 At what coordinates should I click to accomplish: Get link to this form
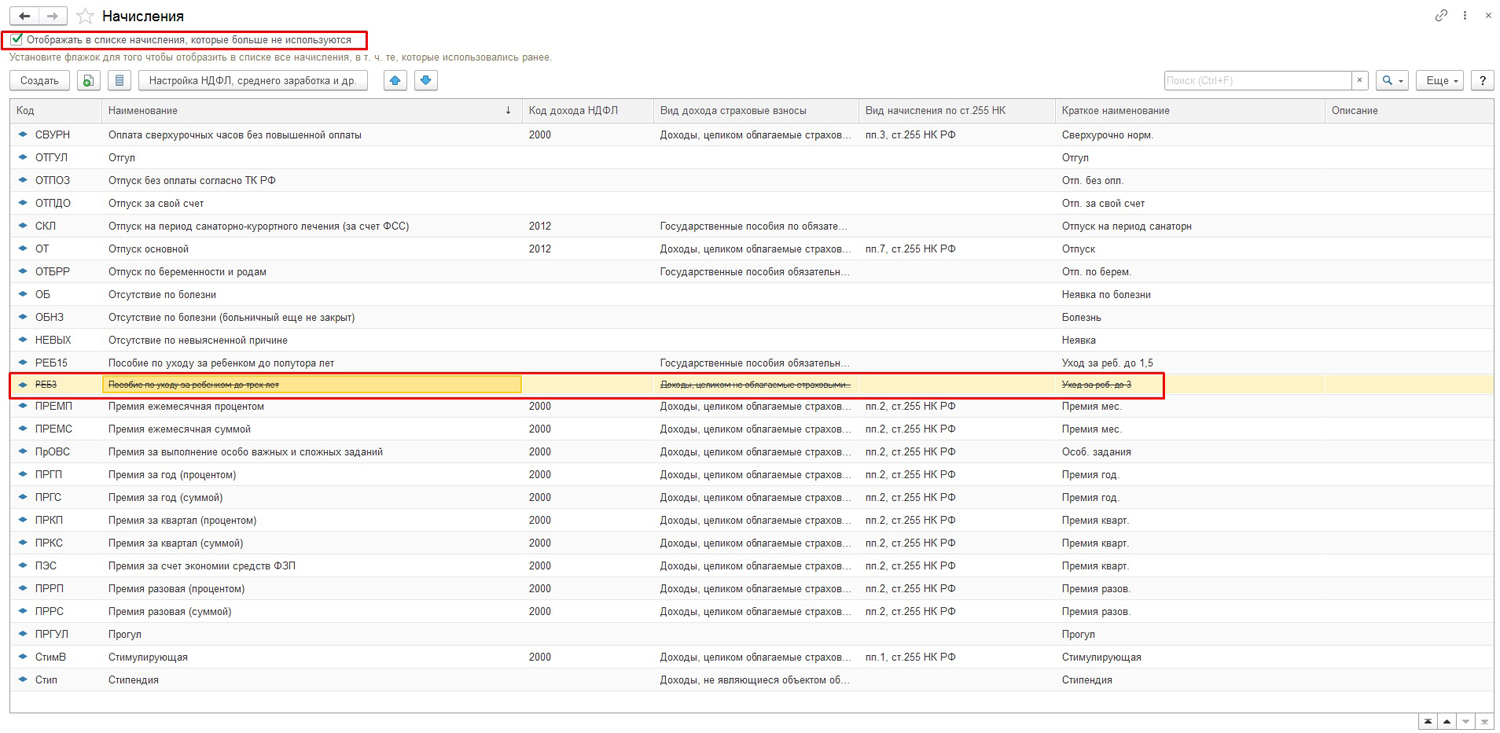[1441, 15]
